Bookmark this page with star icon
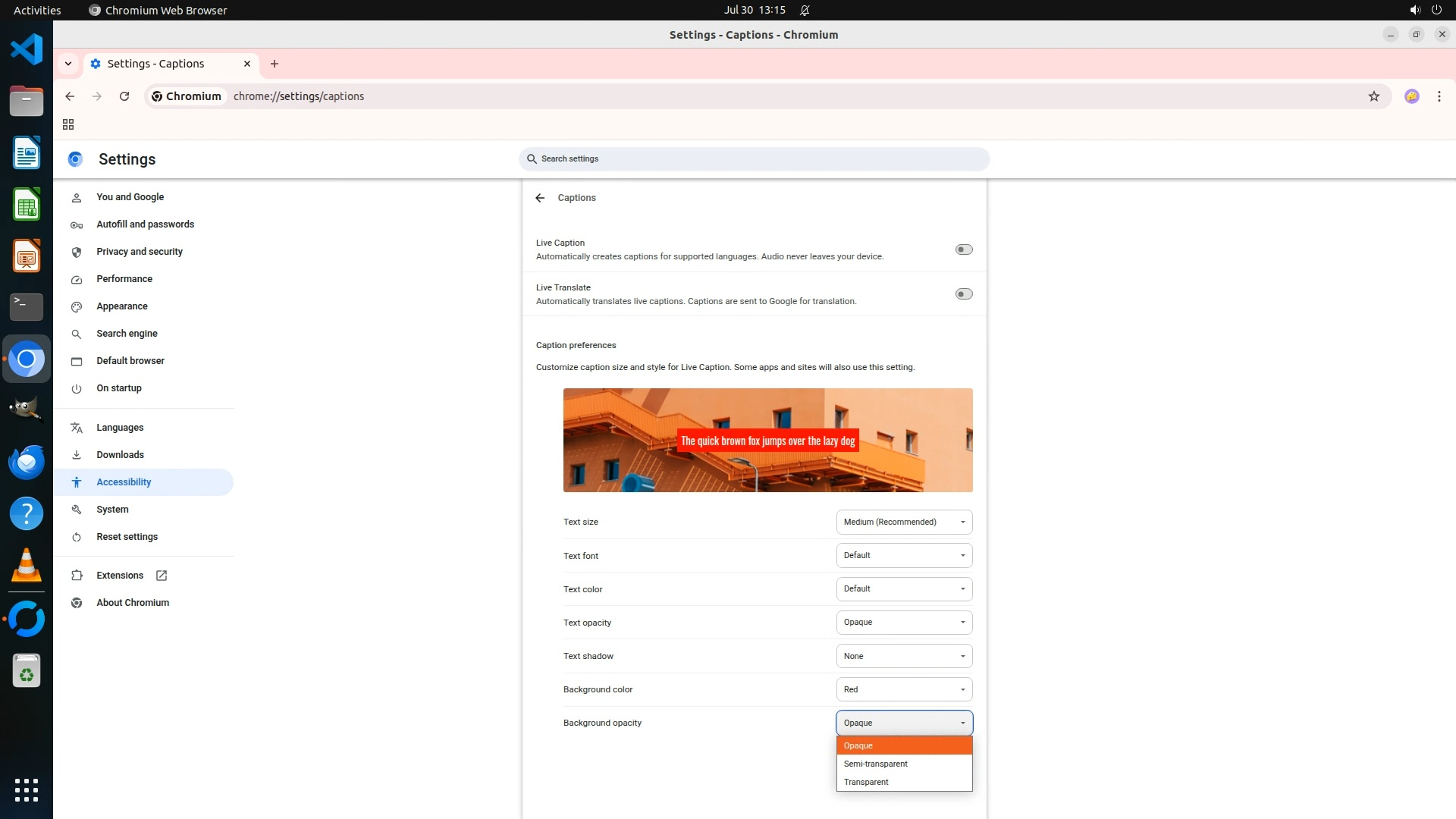This screenshot has height=819, width=1456. click(x=1373, y=96)
